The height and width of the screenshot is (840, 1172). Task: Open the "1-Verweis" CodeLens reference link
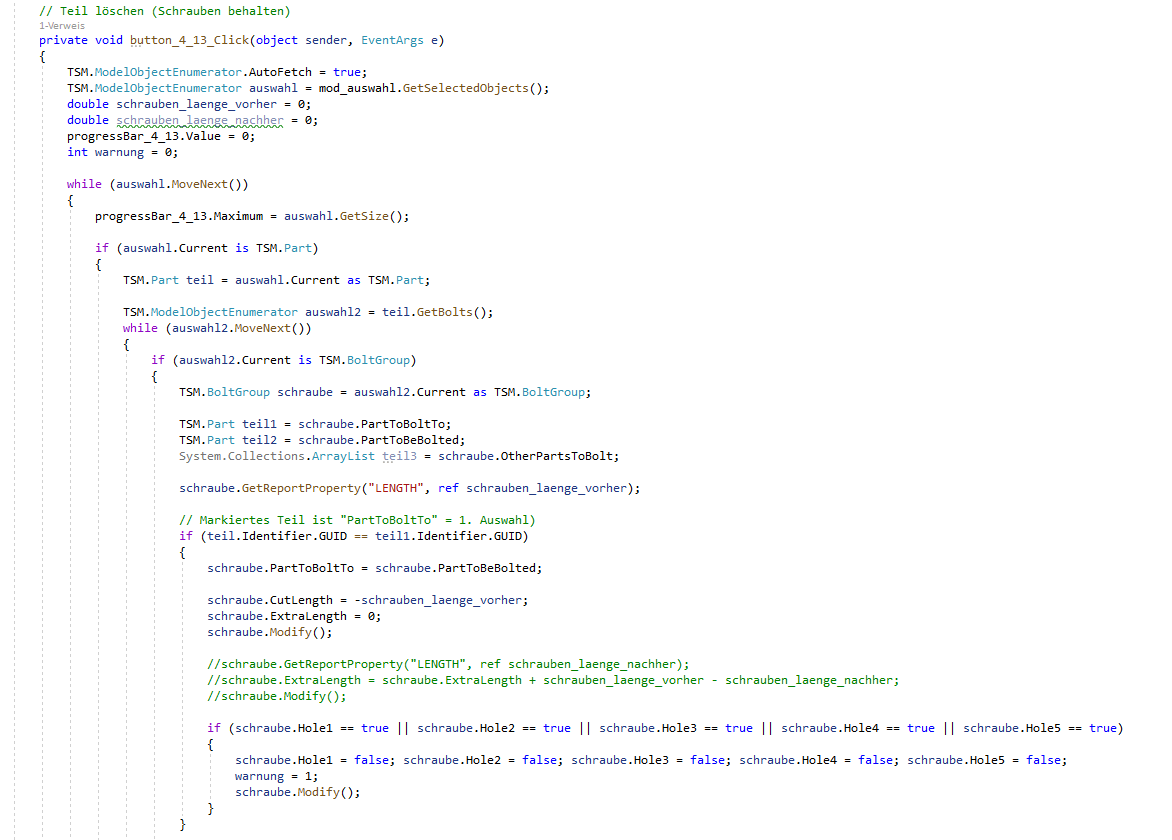62,26
